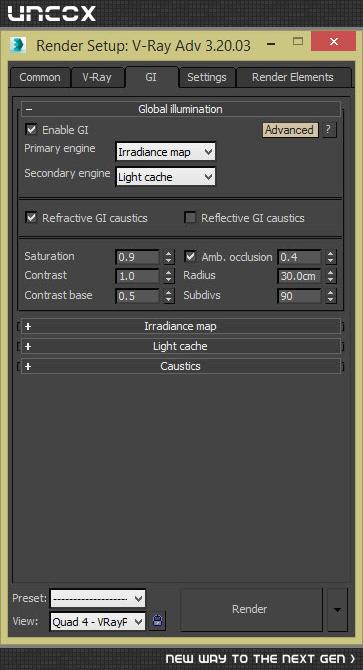Open the Render button options arrow
This screenshot has height=670, width=363.
tap(337, 610)
